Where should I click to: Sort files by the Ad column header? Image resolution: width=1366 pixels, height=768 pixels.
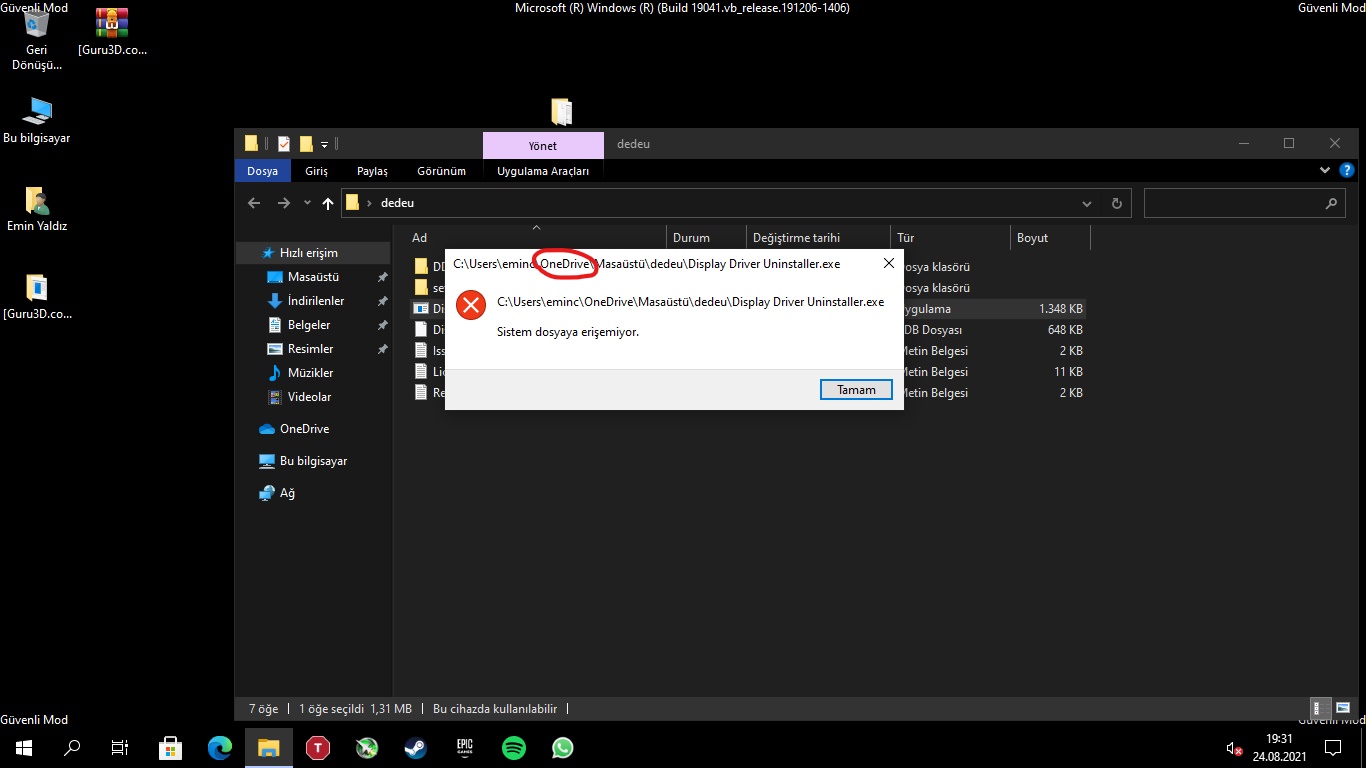535,238
